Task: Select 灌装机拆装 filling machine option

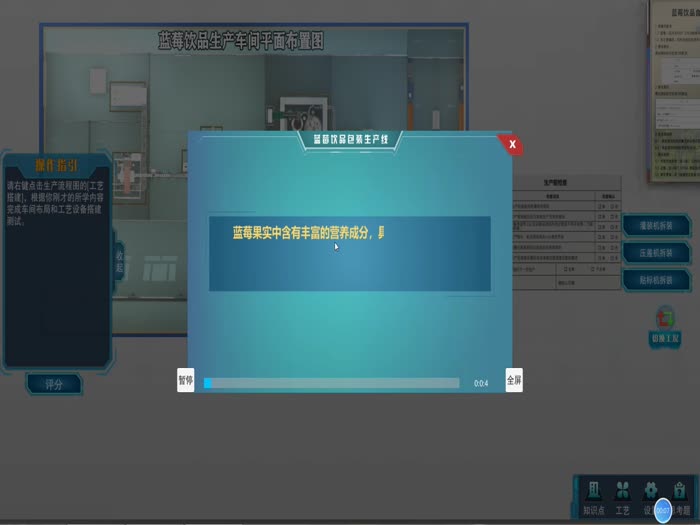Action: click(656, 226)
